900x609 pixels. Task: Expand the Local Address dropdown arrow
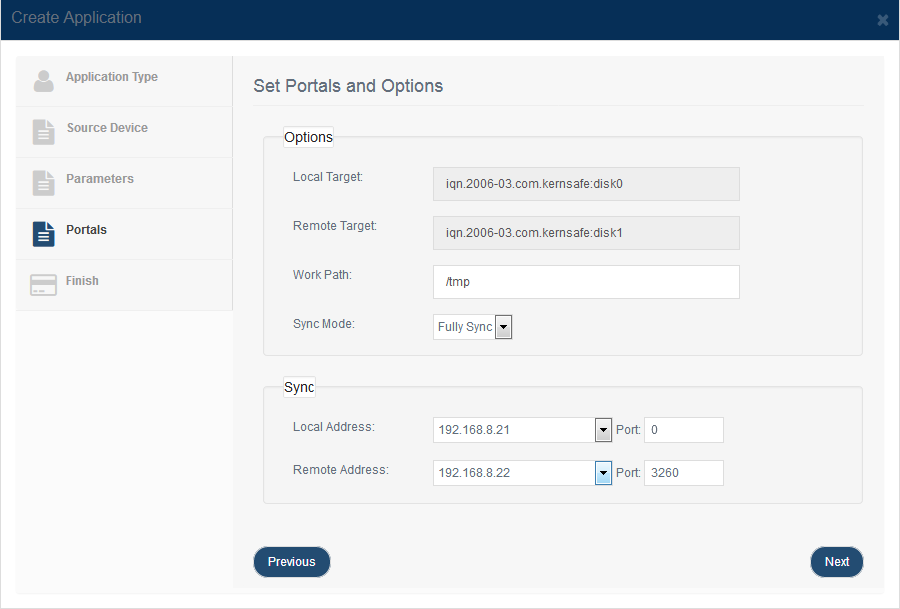tap(603, 430)
